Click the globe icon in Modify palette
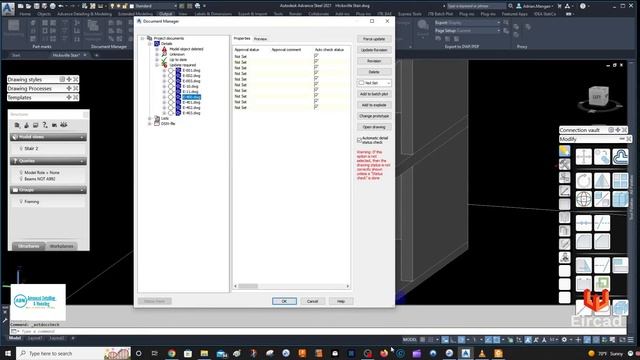Screen dimensions: 640x360 pyautogui.click(x=584, y=199)
